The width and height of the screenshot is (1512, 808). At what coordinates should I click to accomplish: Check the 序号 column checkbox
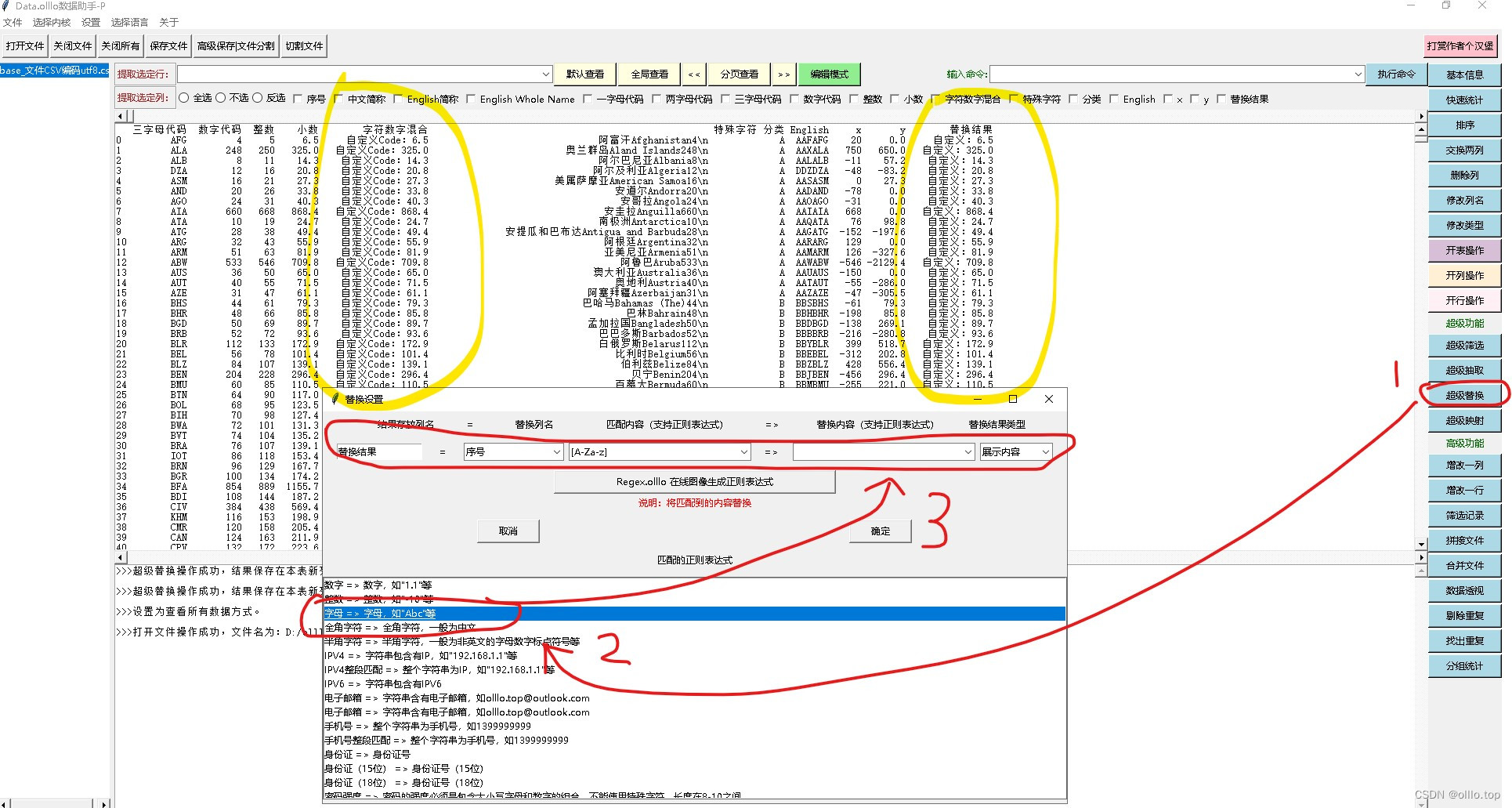(x=298, y=100)
